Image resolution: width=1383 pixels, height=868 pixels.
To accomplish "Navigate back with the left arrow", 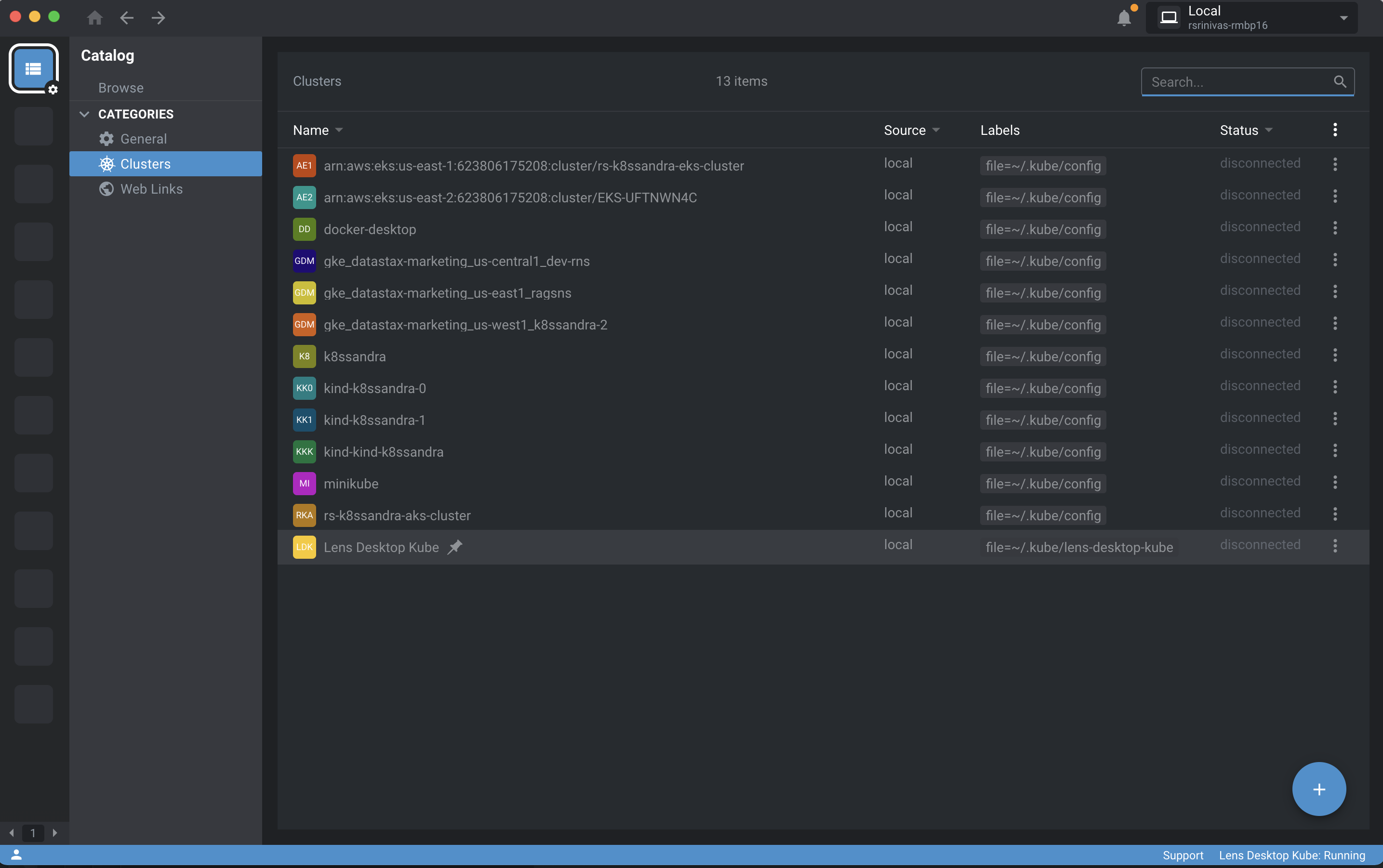I will 127,18.
